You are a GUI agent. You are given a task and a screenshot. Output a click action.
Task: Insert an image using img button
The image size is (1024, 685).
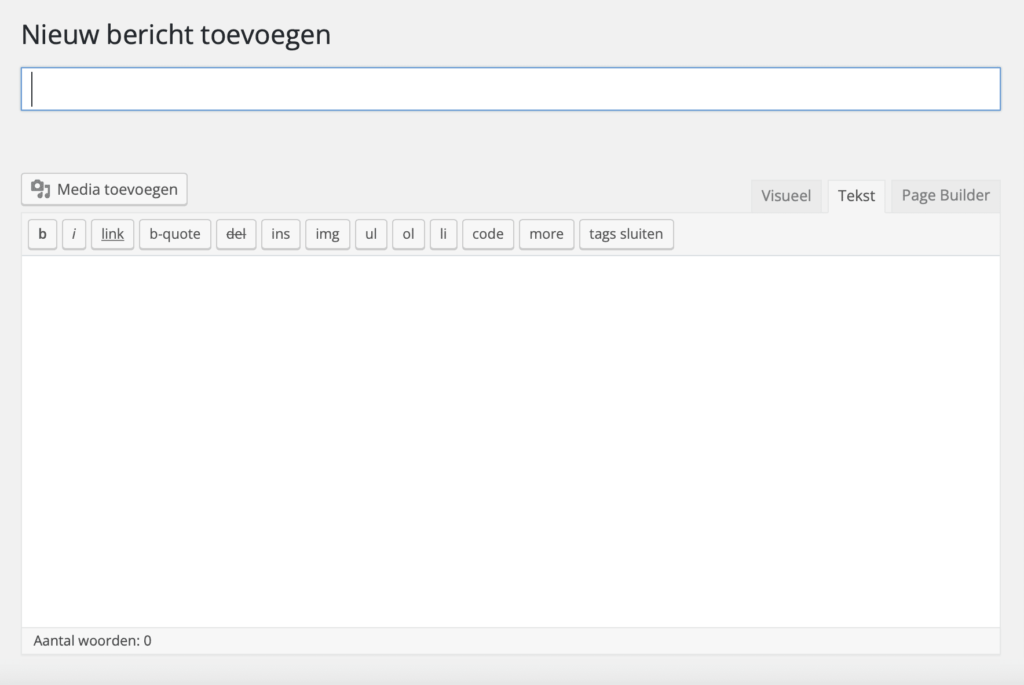pos(327,234)
